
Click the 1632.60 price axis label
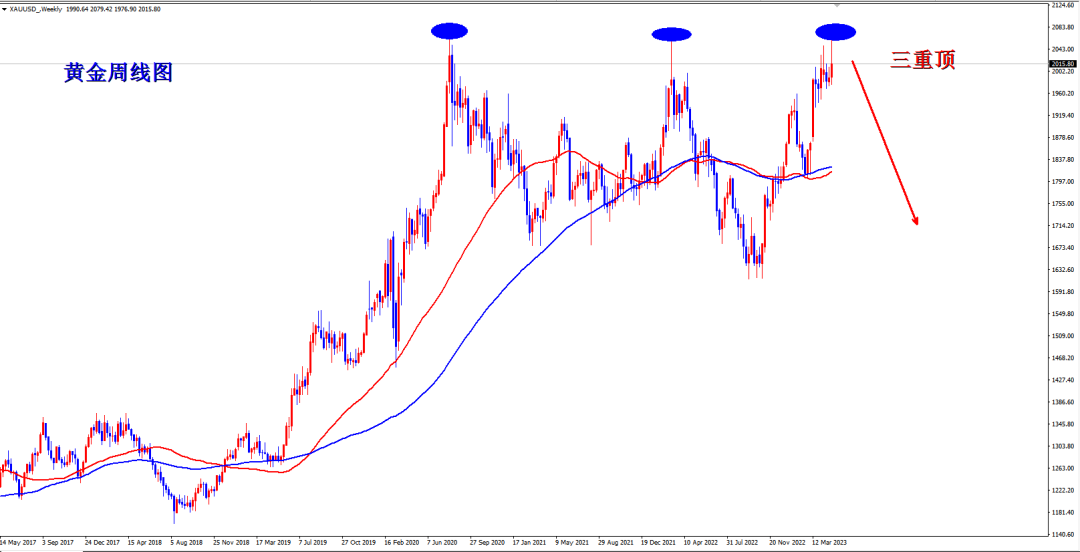pyautogui.click(x=1062, y=270)
